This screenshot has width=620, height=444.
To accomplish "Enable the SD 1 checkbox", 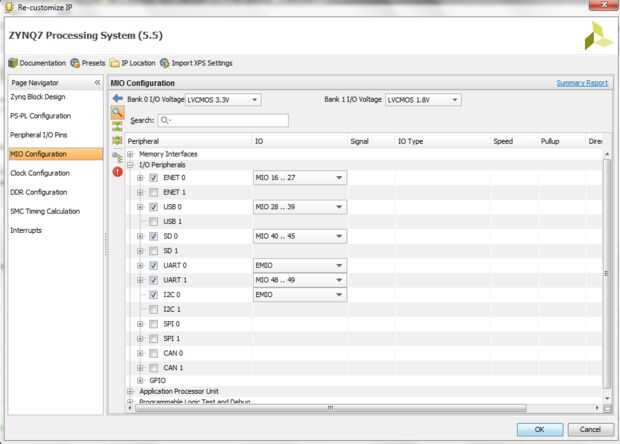I will click(x=153, y=251).
